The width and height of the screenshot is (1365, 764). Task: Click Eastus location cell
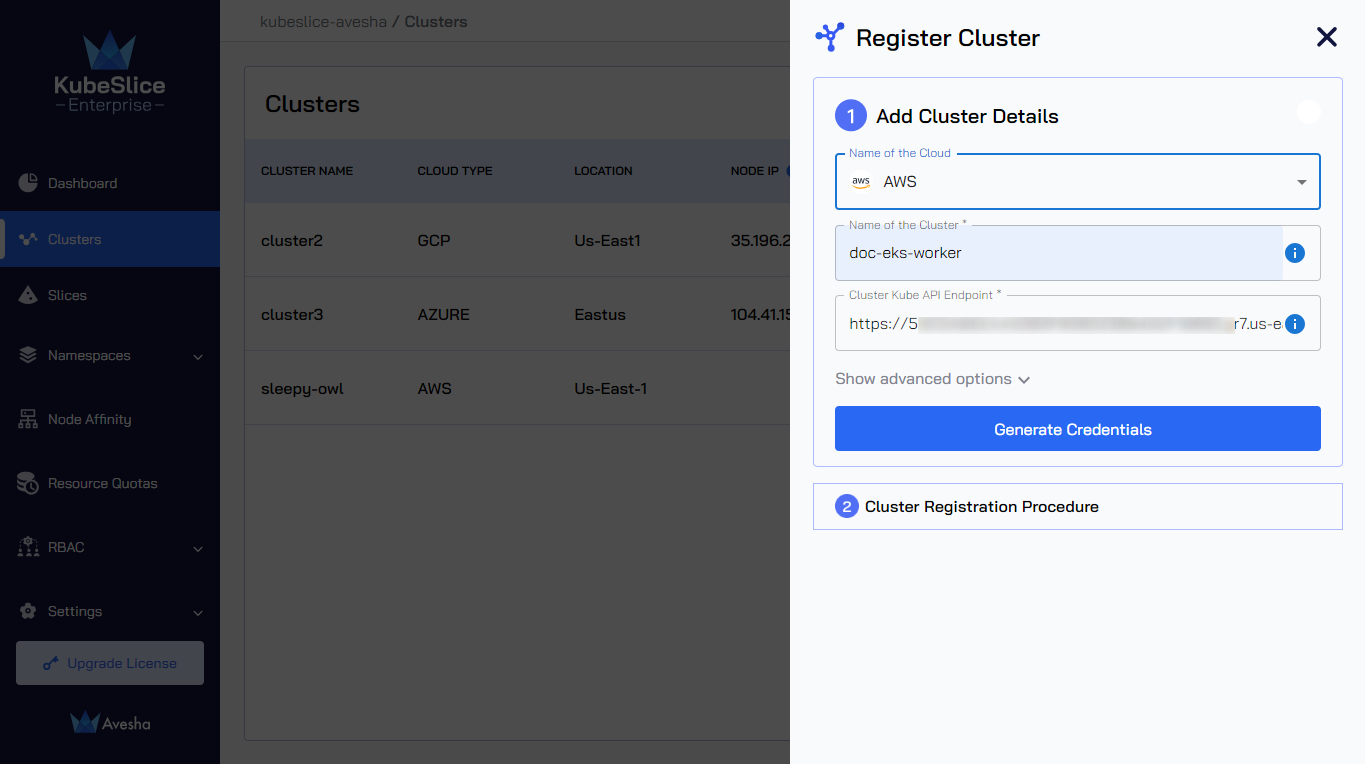tap(600, 314)
